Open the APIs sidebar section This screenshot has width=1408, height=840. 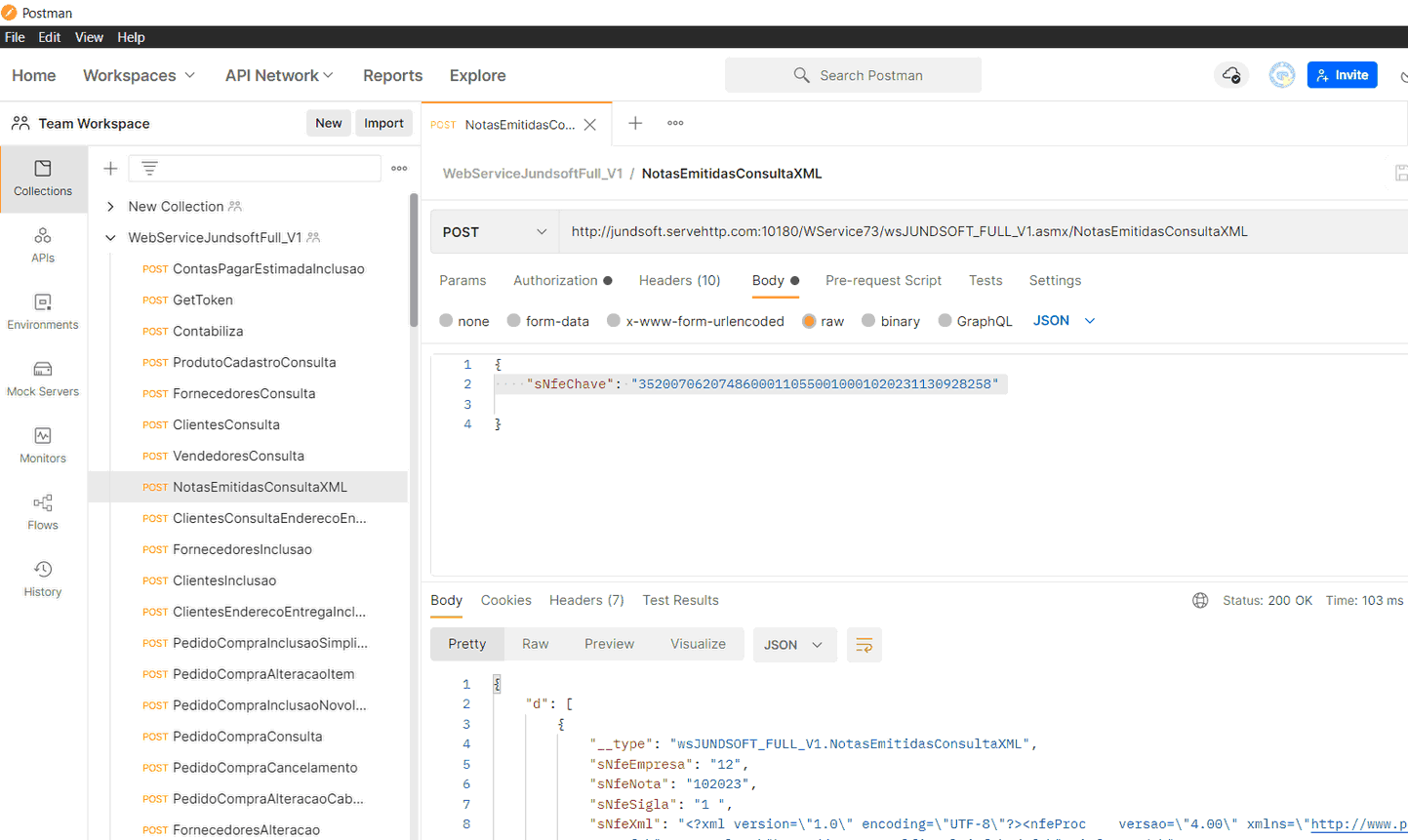pyautogui.click(x=43, y=245)
